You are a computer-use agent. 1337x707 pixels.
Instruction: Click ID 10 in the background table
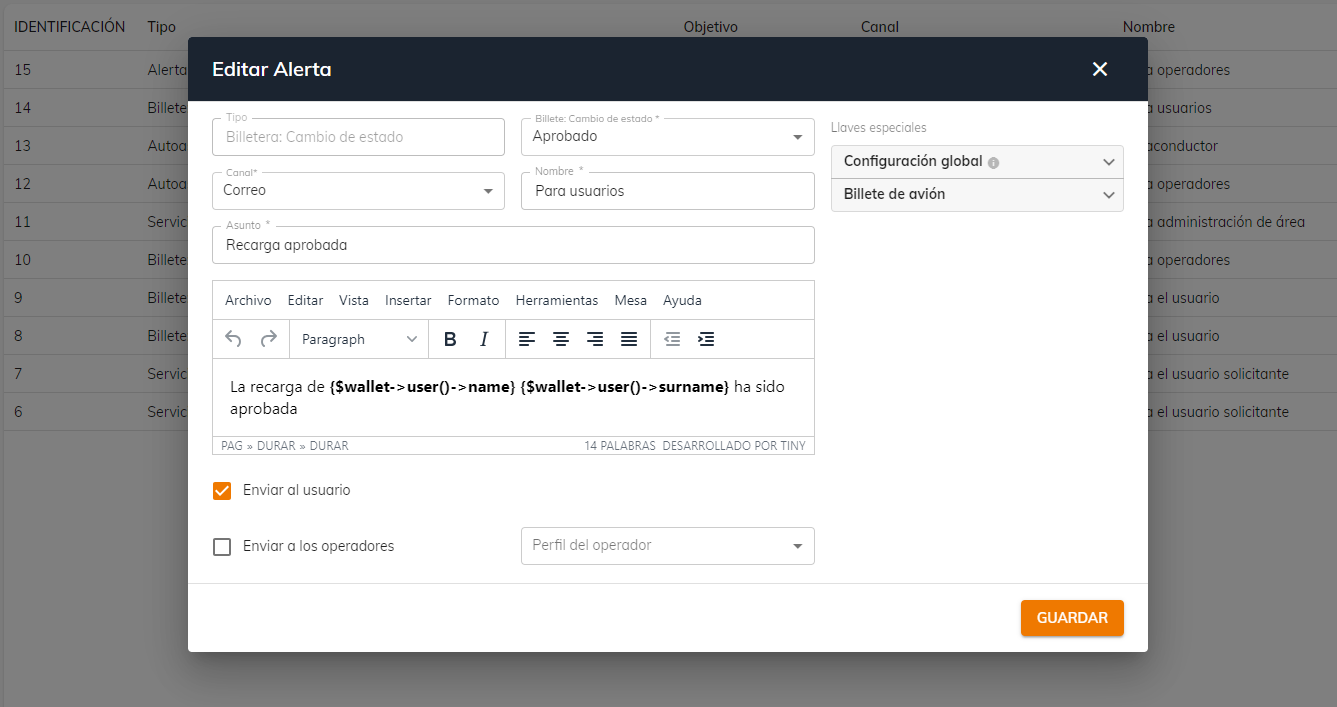[x=23, y=260]
